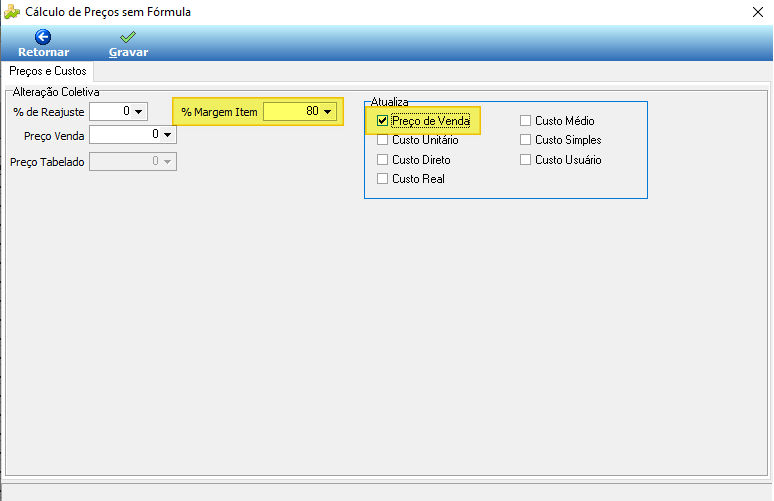
Task: Tick the Custo Simples checkbox
Action: click(525, 140)
